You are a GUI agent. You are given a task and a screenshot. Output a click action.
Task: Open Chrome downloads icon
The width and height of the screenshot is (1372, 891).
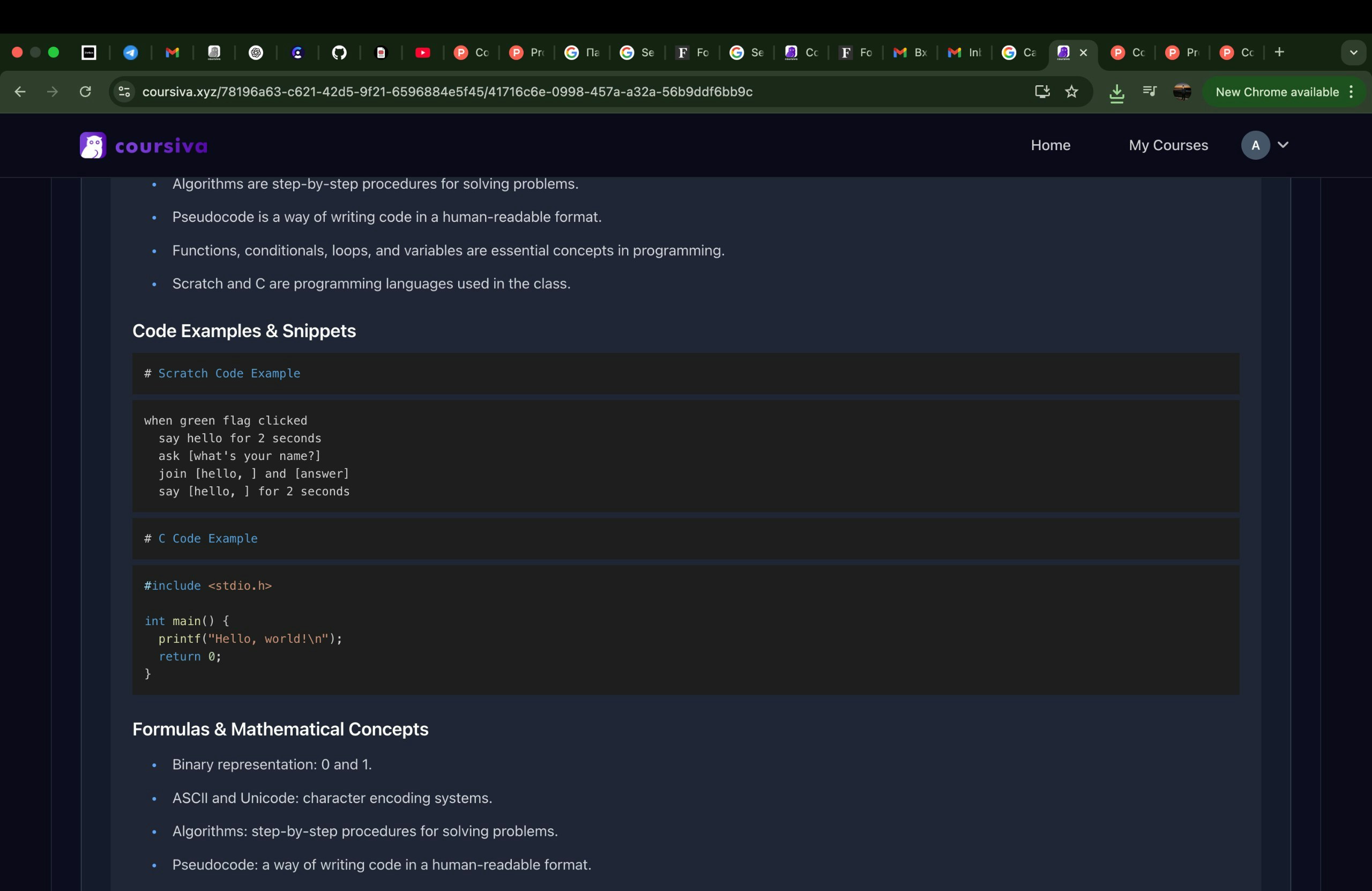click(1116, 92)
